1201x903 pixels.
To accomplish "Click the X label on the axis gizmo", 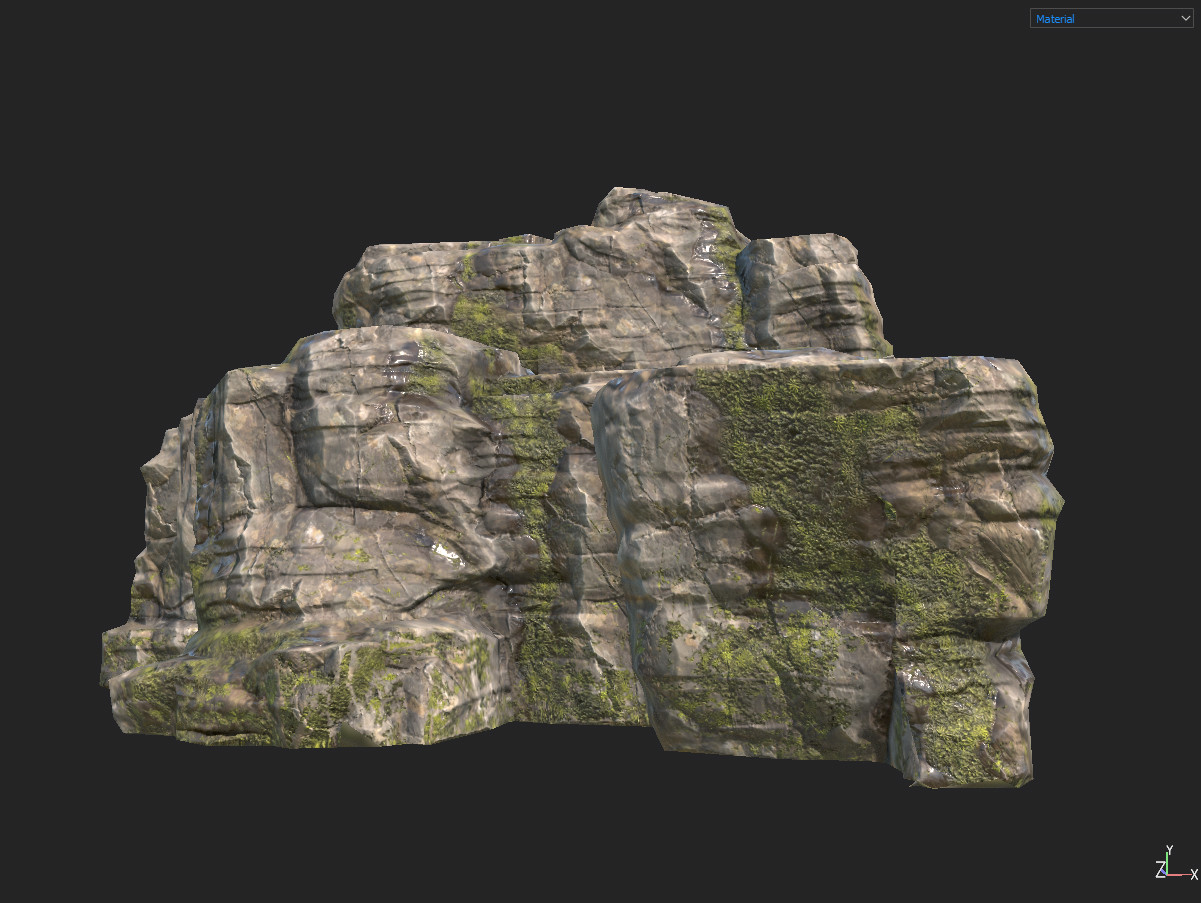I will pos(1194,875).
